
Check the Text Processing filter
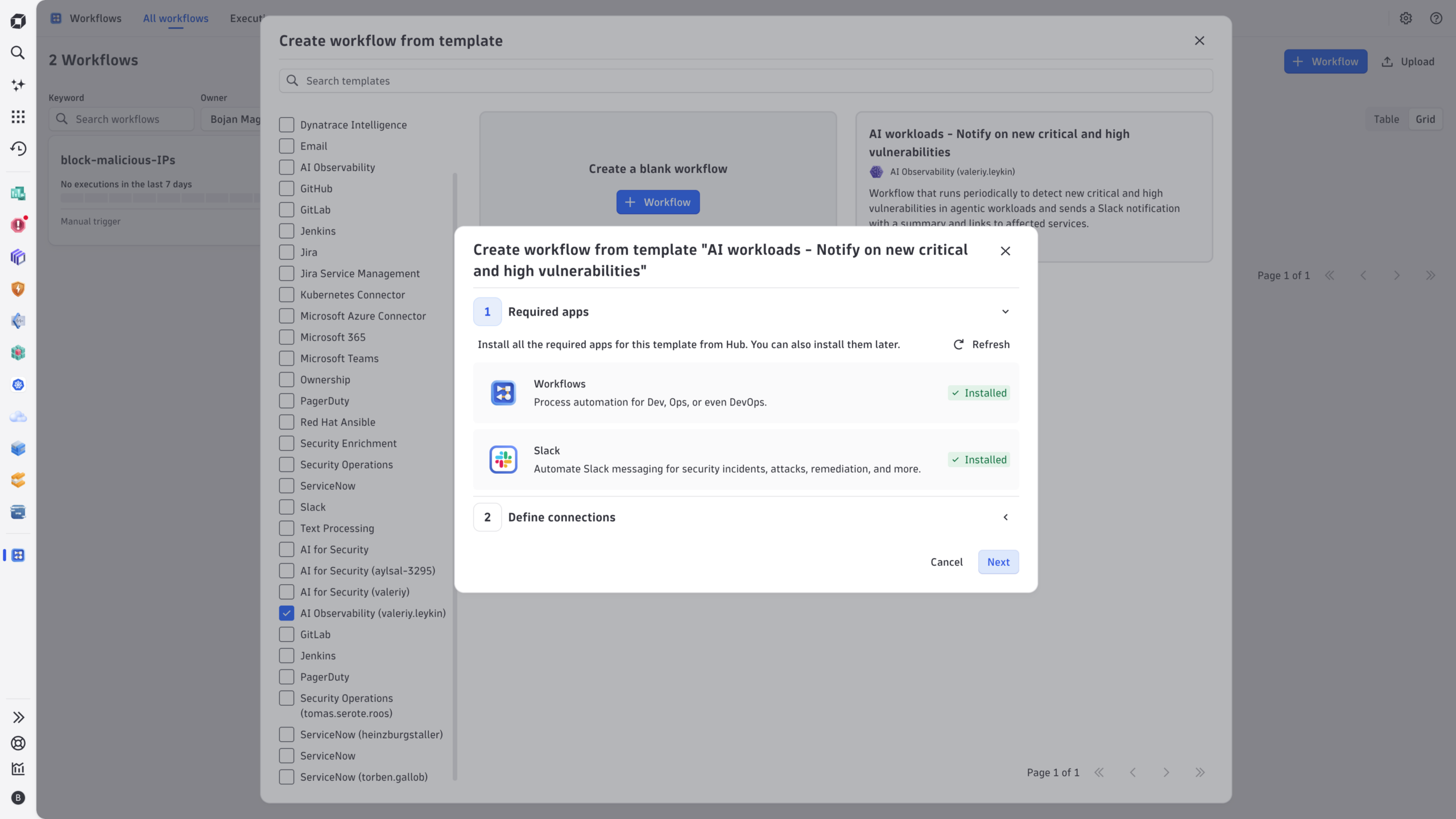click(287, 528)
